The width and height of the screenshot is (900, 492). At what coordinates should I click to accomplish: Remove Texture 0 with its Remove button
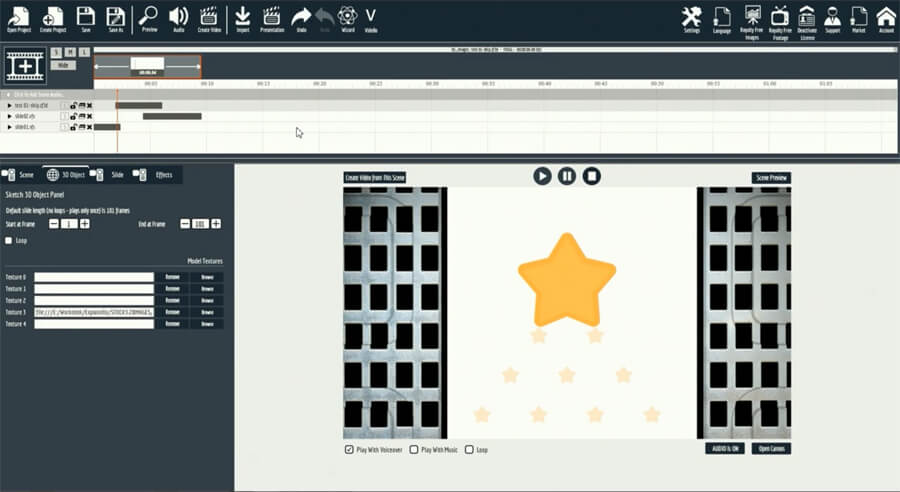pyautogui.click(x=172, y=277)
